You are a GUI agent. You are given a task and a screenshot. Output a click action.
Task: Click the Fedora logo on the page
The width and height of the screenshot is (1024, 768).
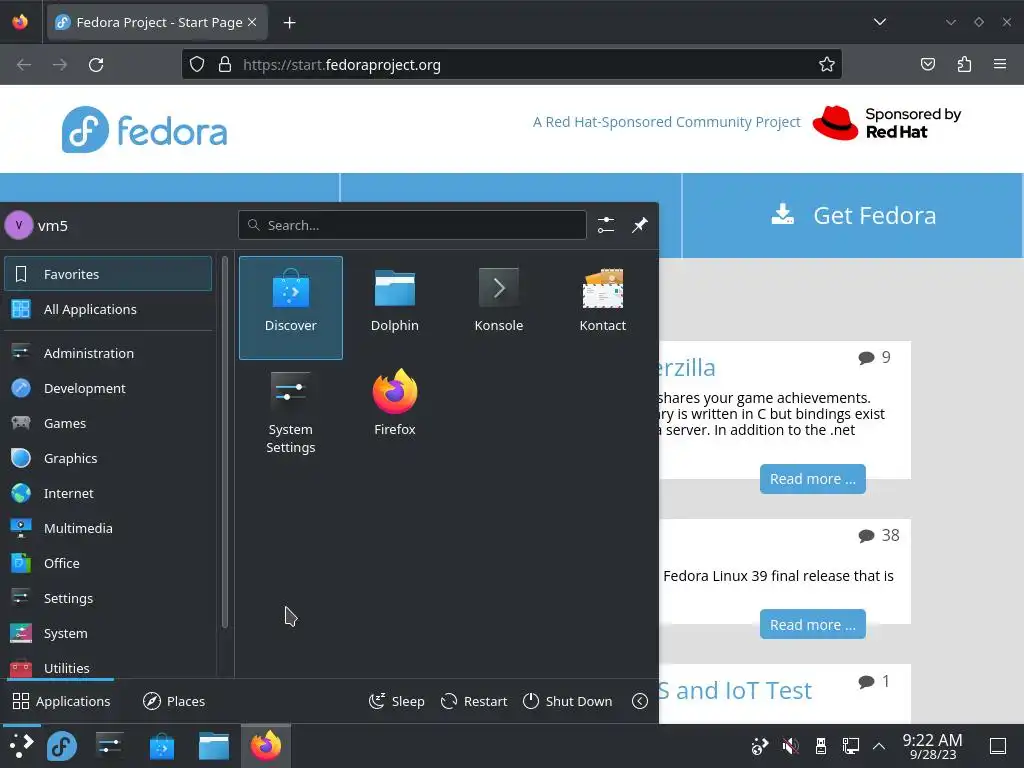click(x=144, y=130)
